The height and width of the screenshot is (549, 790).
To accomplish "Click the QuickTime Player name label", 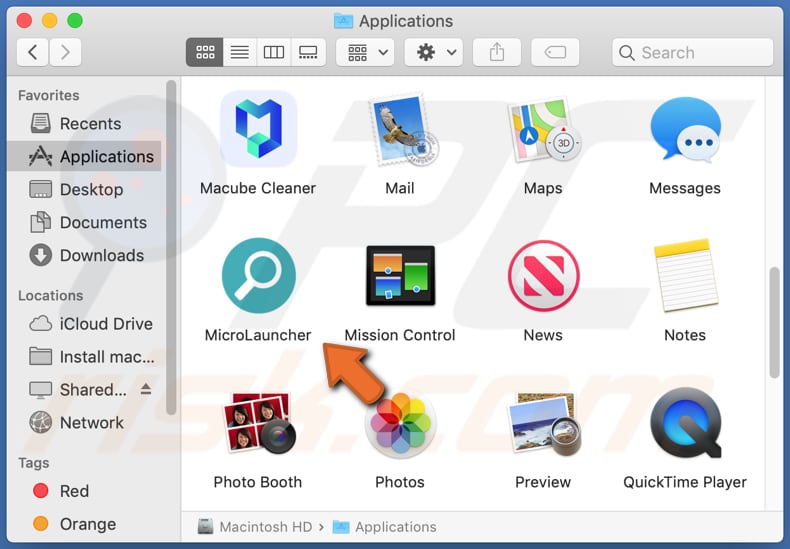I will click(685, 482).
